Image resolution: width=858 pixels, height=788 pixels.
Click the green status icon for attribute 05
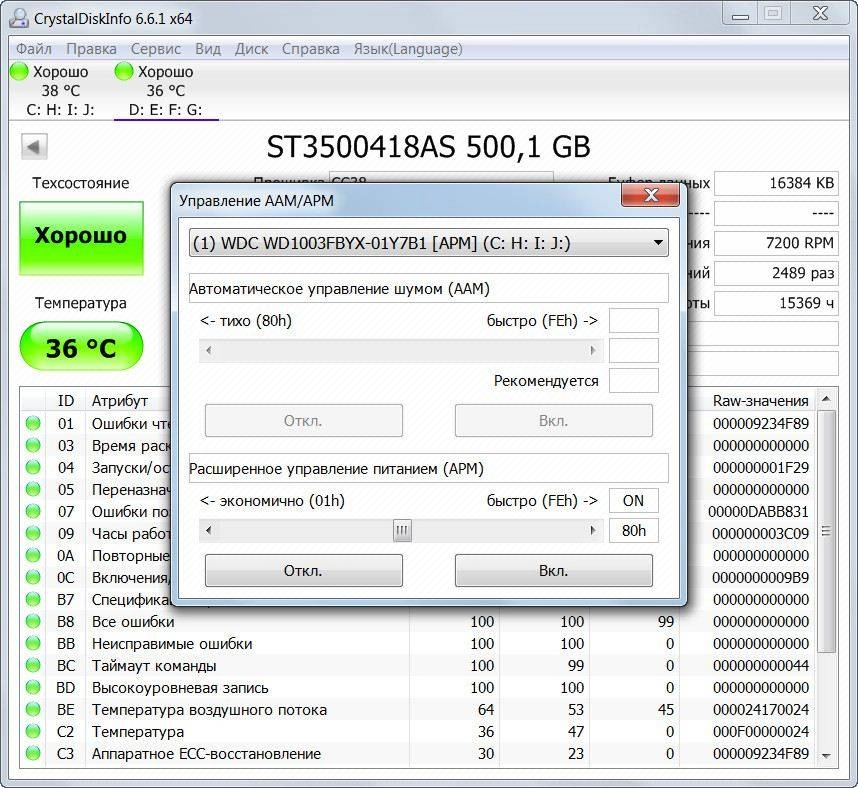click(x=33, y=489)
